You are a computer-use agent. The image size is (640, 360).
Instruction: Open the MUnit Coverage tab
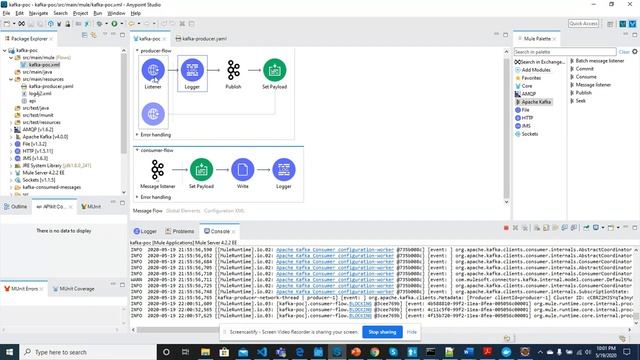pyautogui.click(x=73, y=289)
